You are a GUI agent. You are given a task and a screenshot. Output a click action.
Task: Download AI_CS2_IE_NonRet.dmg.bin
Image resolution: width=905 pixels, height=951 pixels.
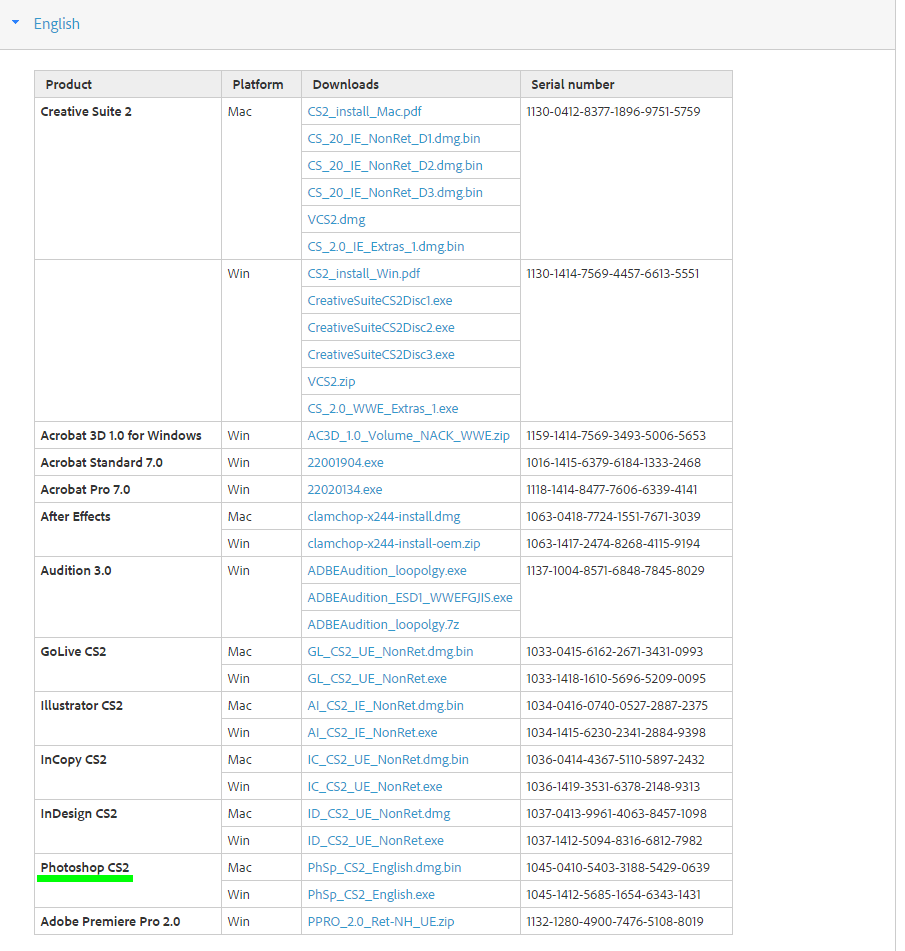point(385,705)
